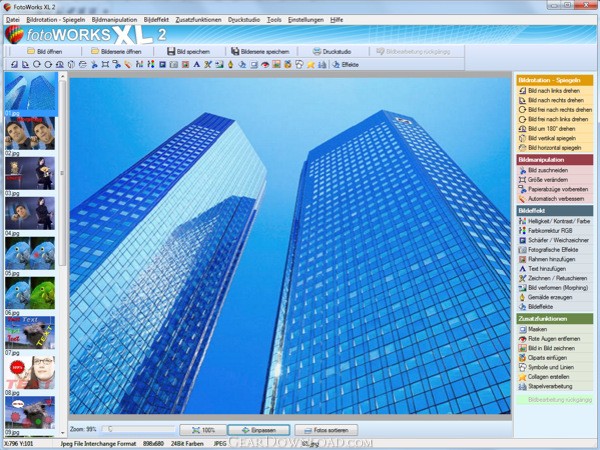Open the Druckstudio toolbar button

332,51
